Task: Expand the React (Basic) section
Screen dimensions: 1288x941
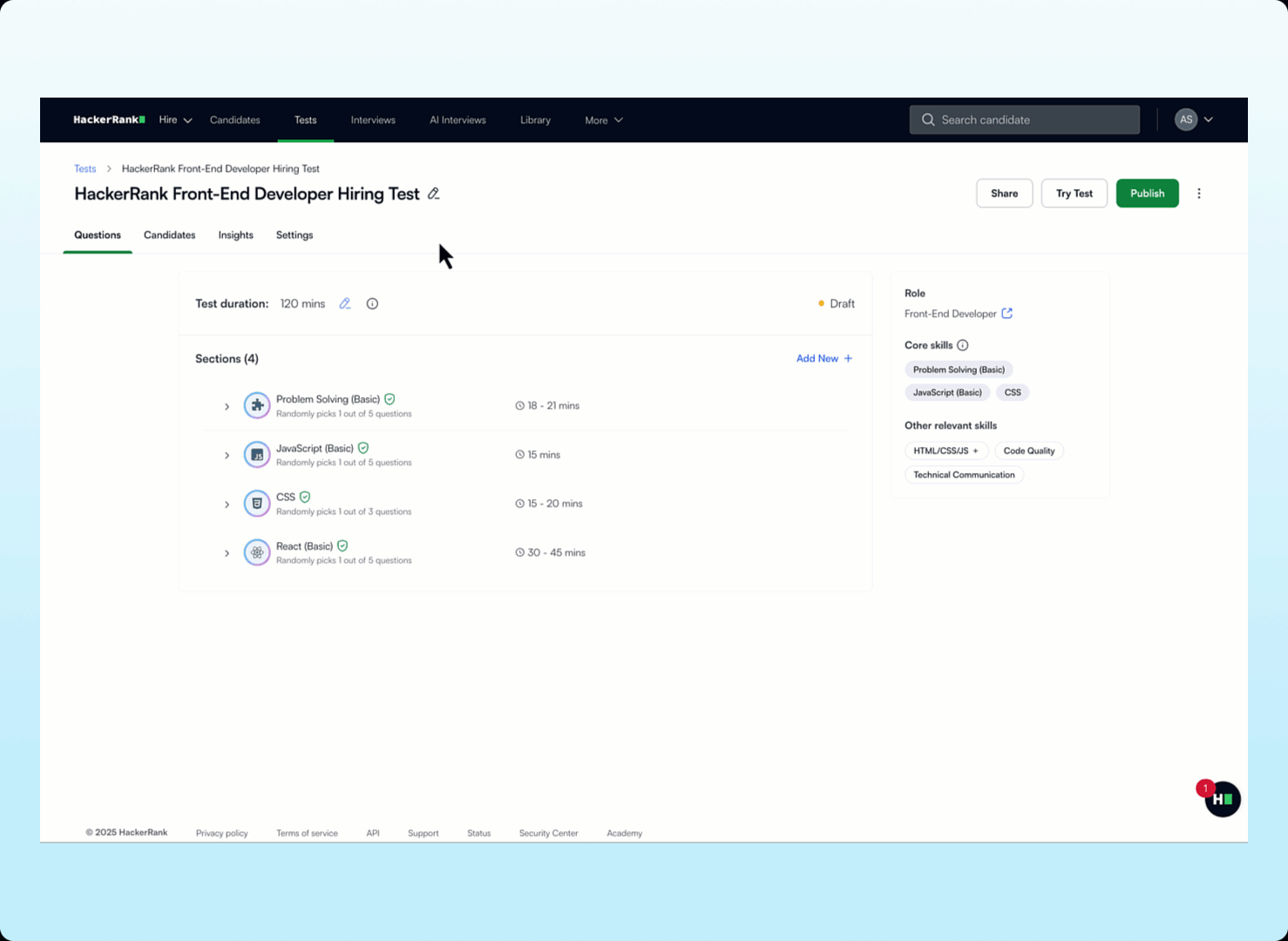Action: pyautogui.click(x=227, y=553)
